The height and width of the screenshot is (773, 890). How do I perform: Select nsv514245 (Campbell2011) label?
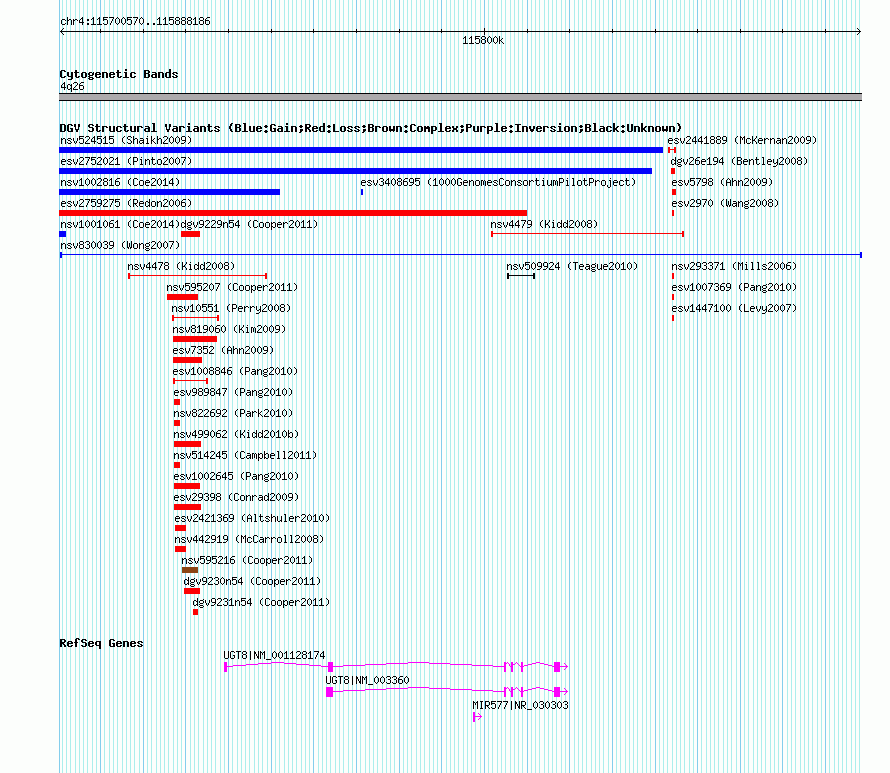pyautogui.click(x=245, y=455)
